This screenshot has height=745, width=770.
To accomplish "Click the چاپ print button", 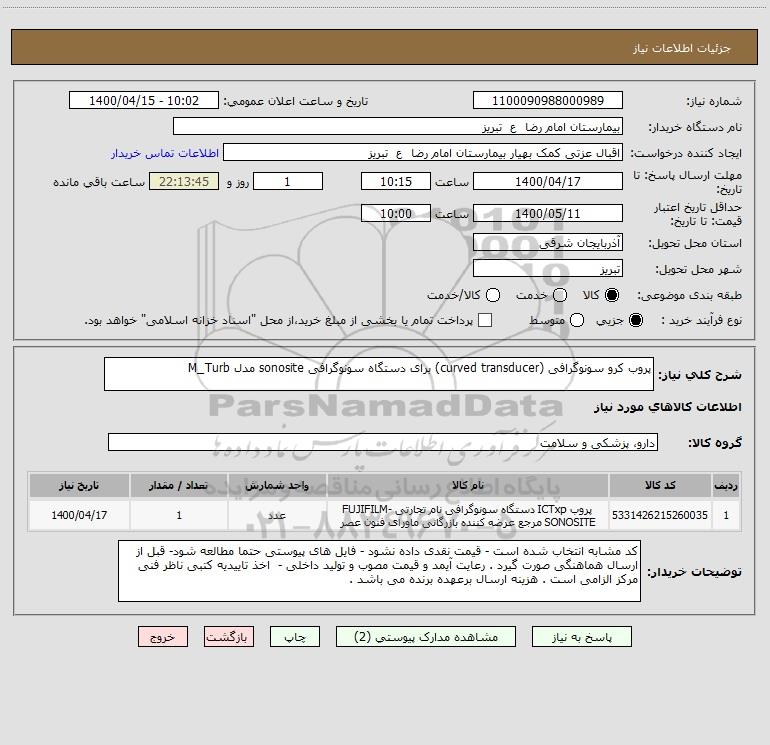I will [x=295, y=636].
